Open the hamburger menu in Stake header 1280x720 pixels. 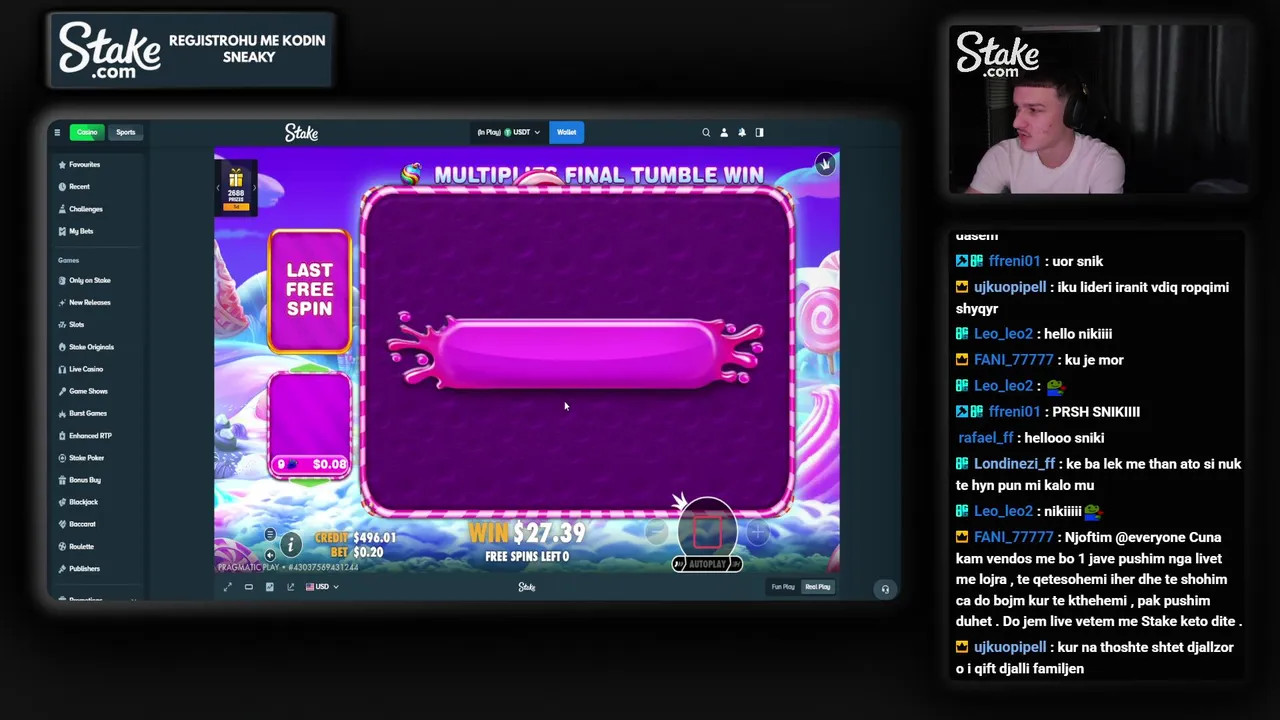(57, 132)
